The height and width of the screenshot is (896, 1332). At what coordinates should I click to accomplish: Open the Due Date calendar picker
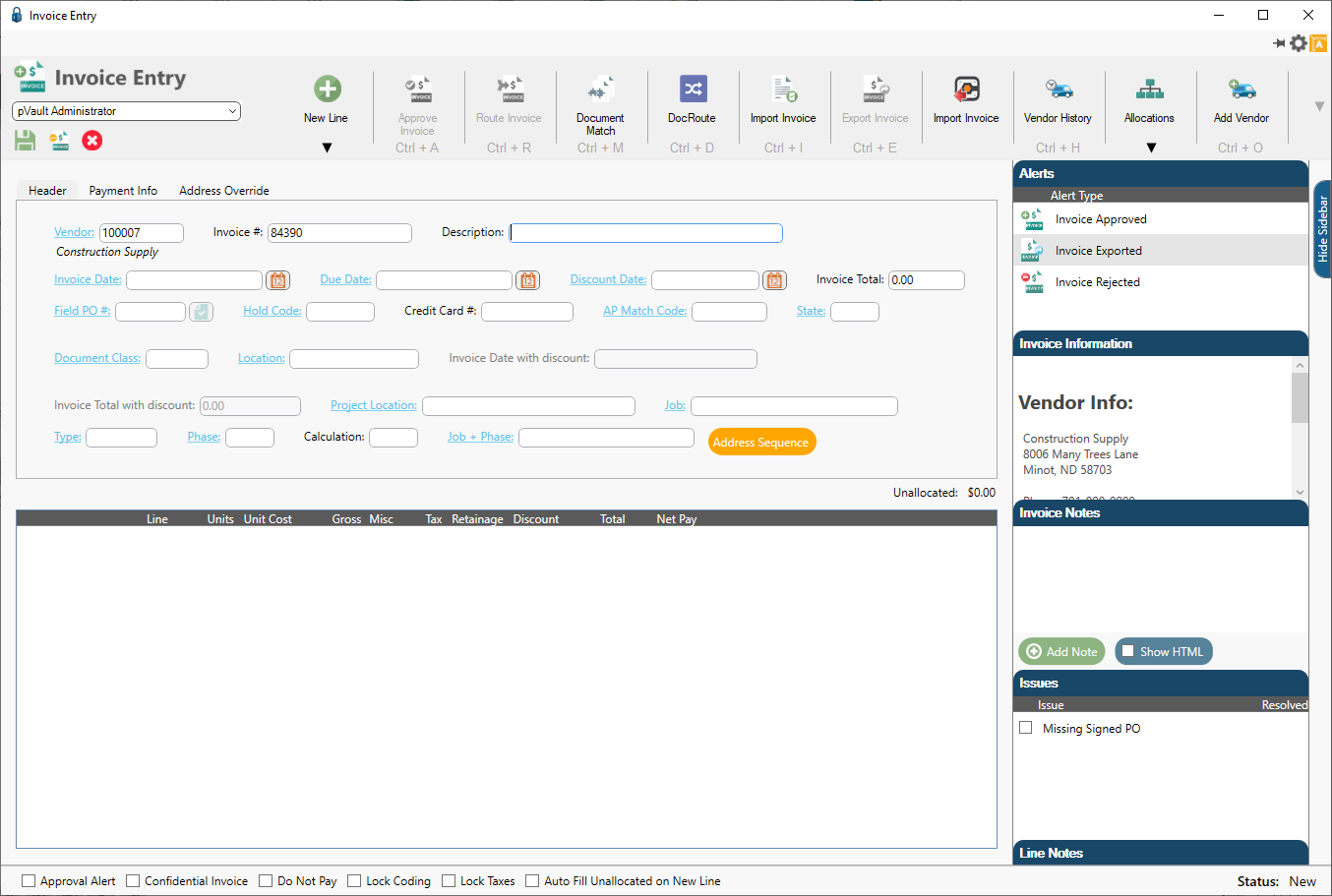pyautogui.click(x=528, y=280)
